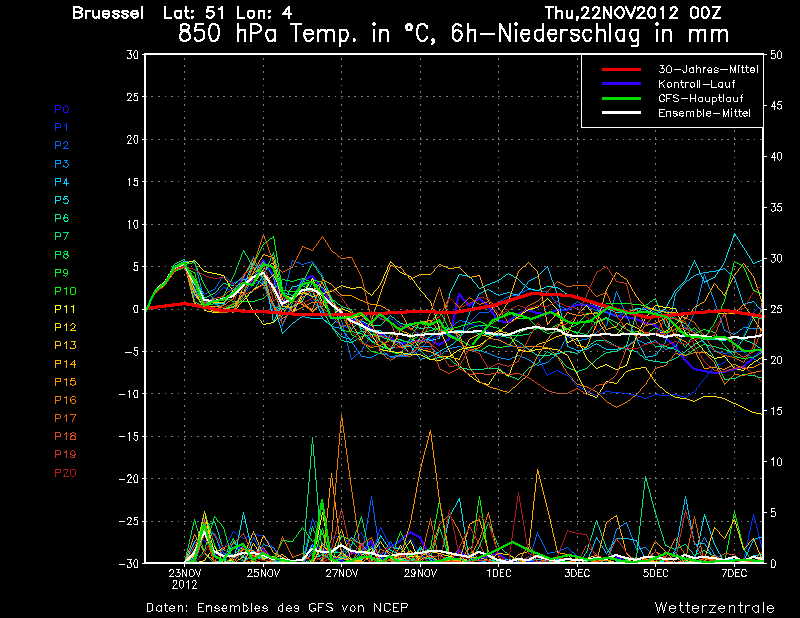
Task: Click the P20 ensemble member label
Action: point(64,473)
